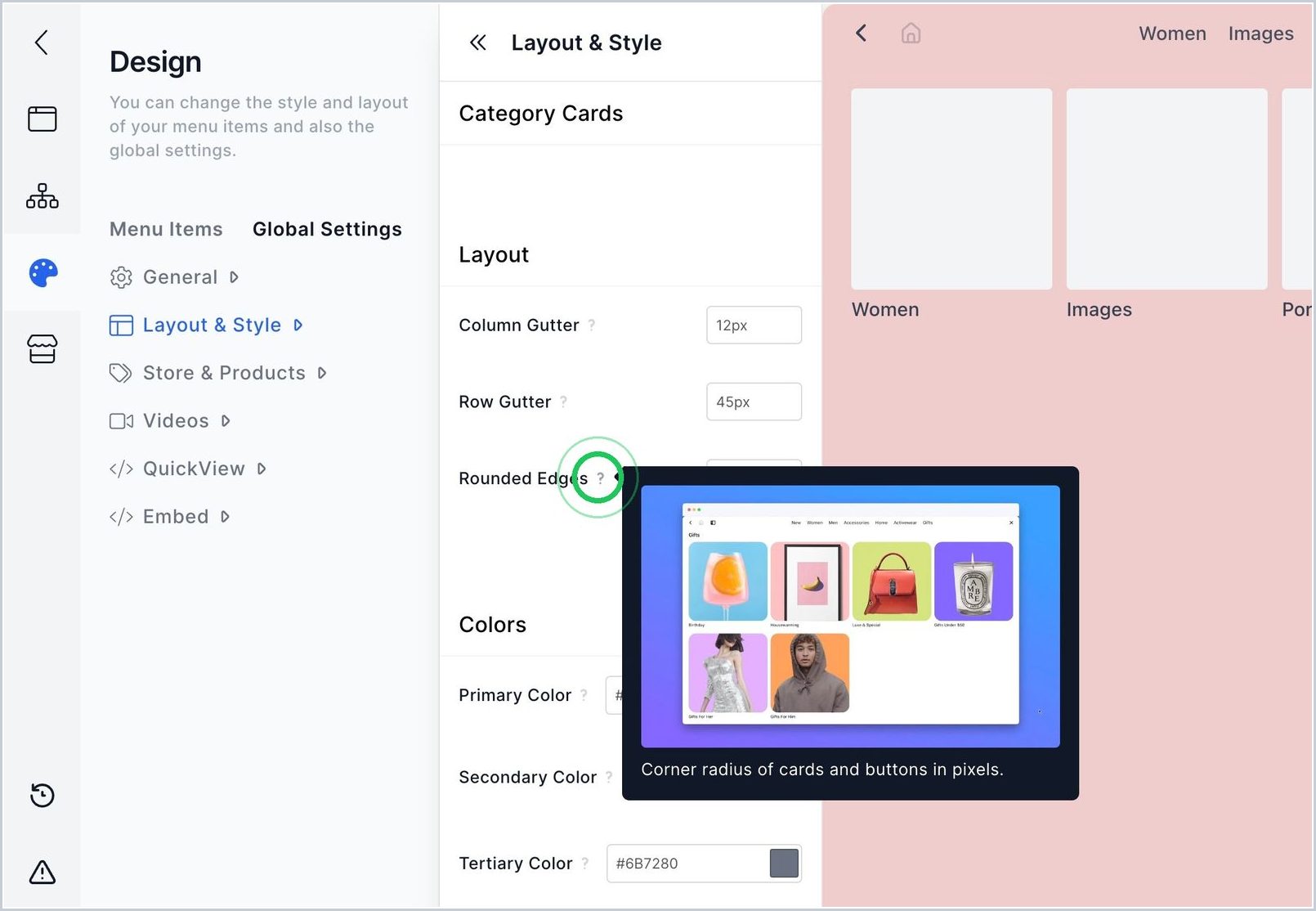Open the history clock icon in sidebar
Viewport: 1316px width, 911px height.
43,795
